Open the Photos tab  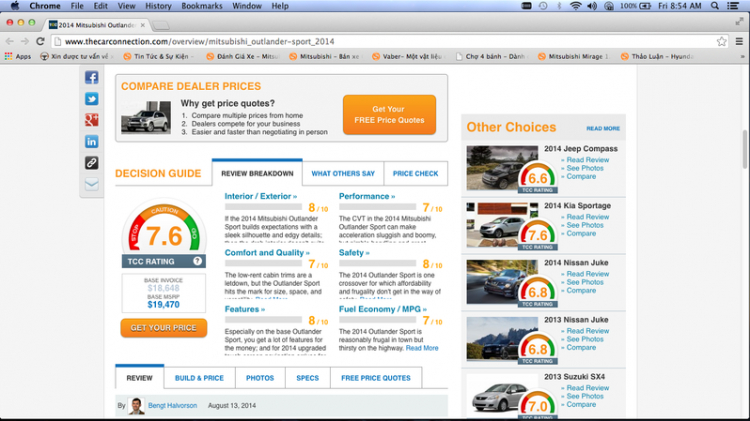pyautogui.click(x=260, y=377)
